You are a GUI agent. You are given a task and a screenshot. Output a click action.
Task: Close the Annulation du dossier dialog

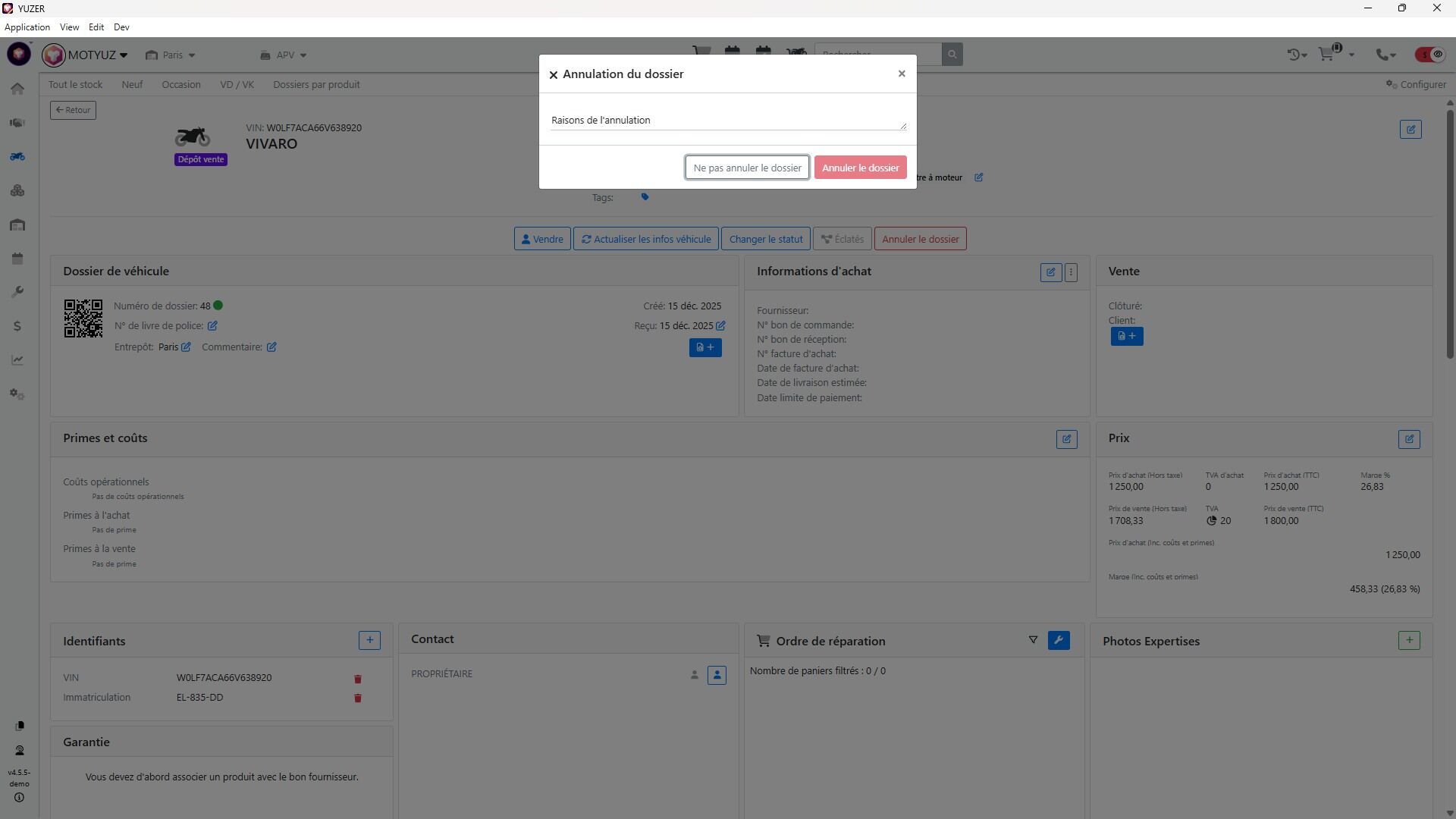pos(901,74)
